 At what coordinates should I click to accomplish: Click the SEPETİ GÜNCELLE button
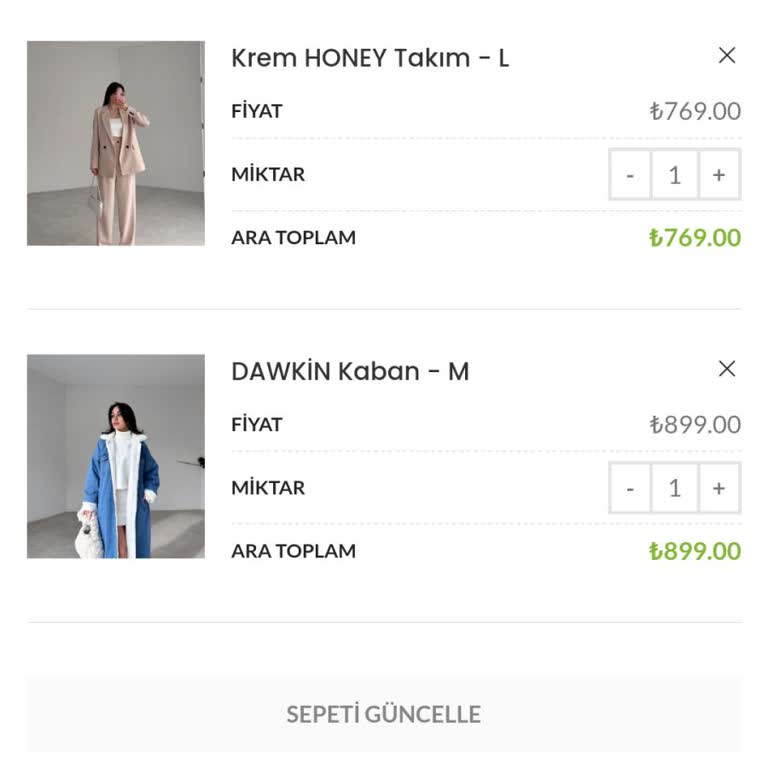384,714
